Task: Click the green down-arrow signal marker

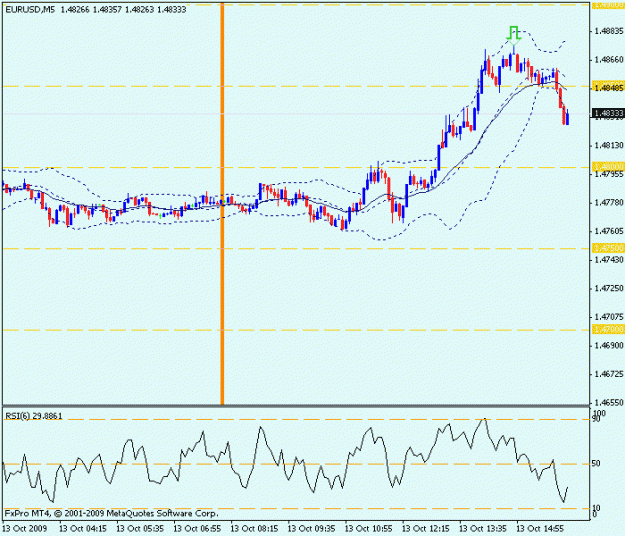Action: click(x=514, y=35)
